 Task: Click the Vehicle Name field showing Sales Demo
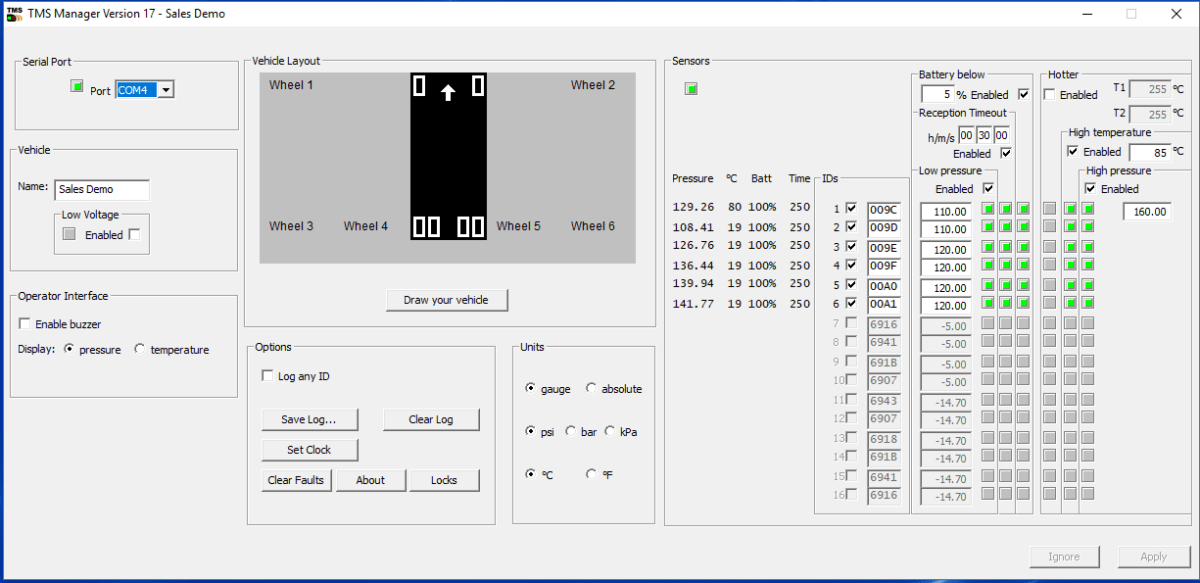click(x=101, y=189)
